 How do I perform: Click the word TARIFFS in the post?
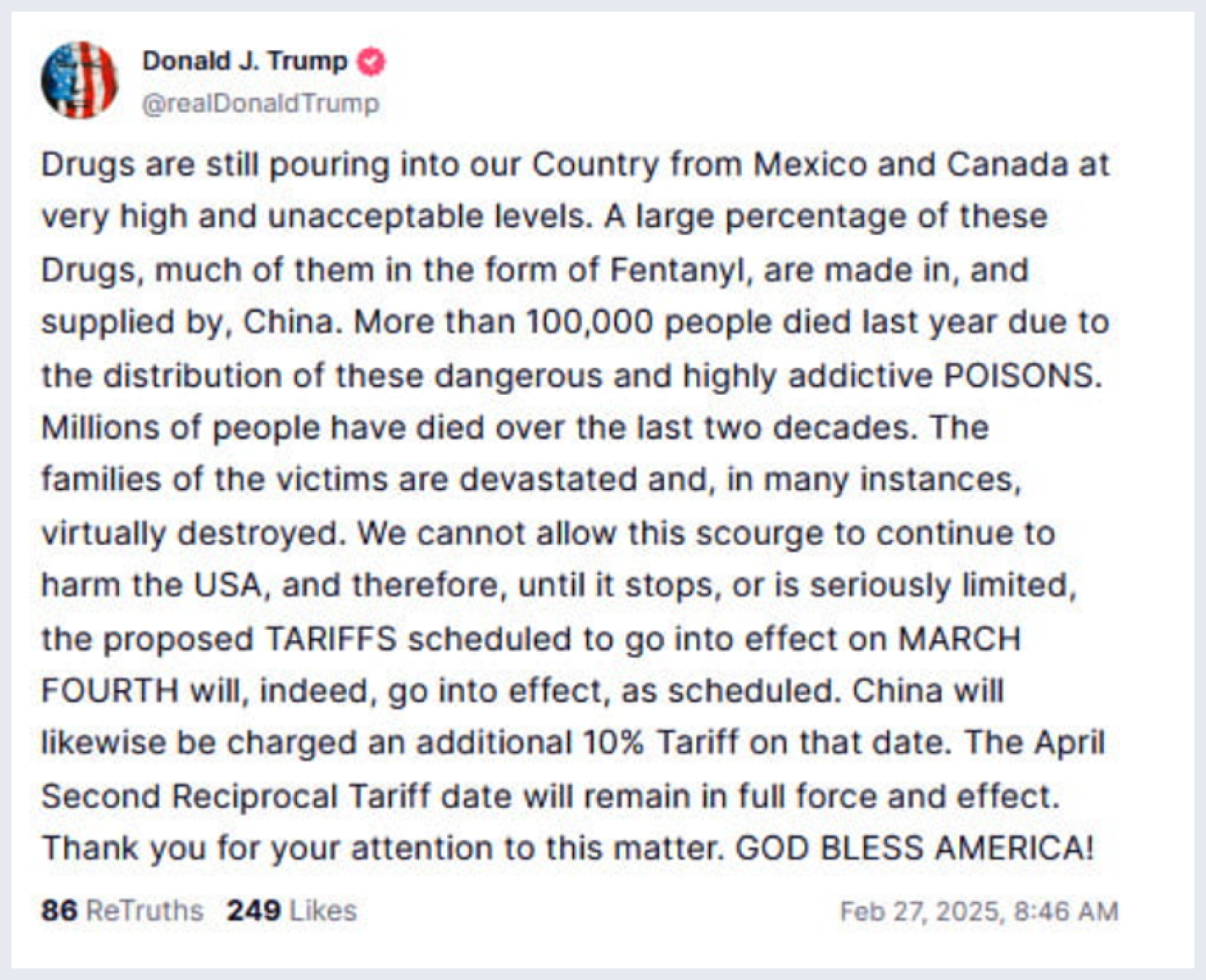[331, 639]
